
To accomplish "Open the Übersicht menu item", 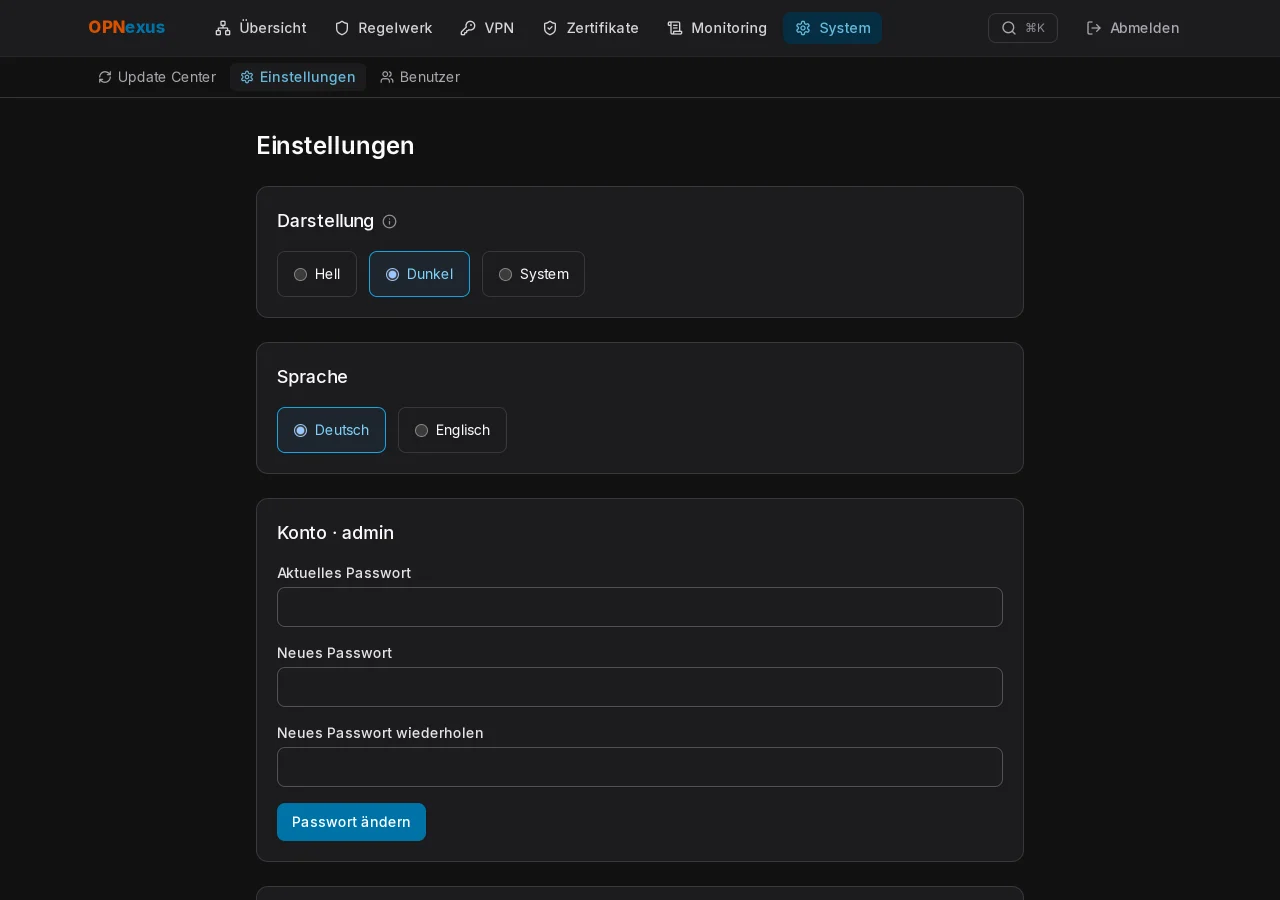I will coord(261,28).
